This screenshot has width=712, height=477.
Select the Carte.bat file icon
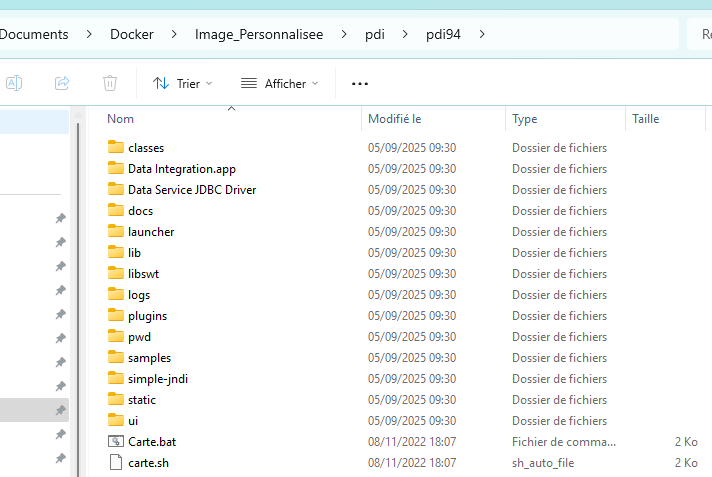[x=116, y=441]
